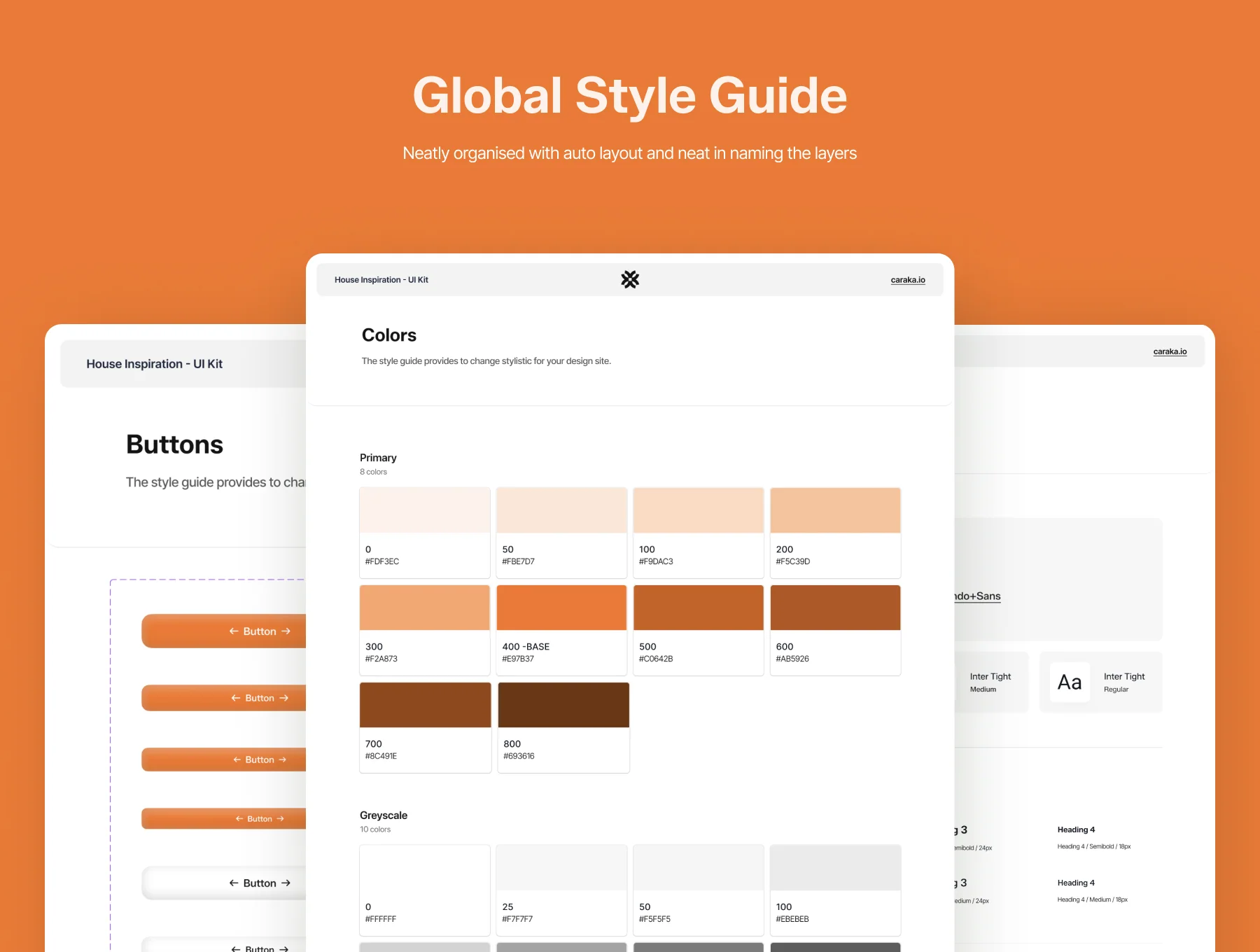Click the white Button in Buttons card

pos(224,883)
